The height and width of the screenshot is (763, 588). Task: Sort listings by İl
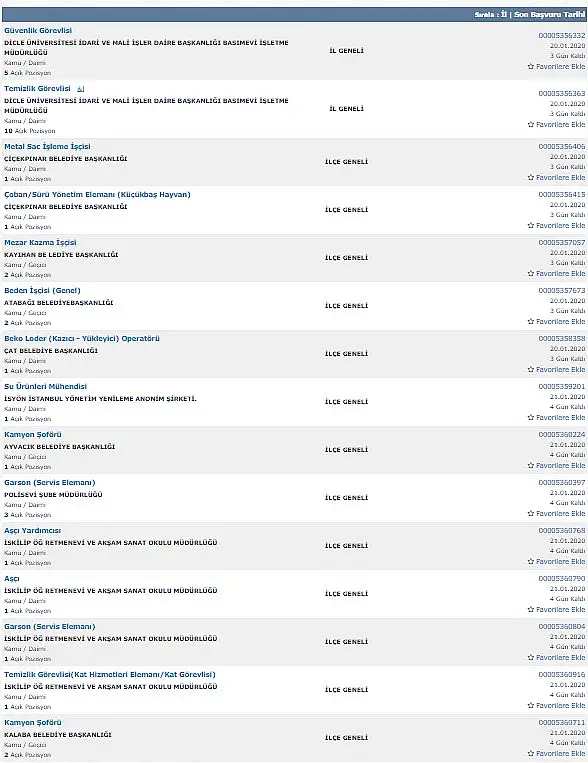504,15
